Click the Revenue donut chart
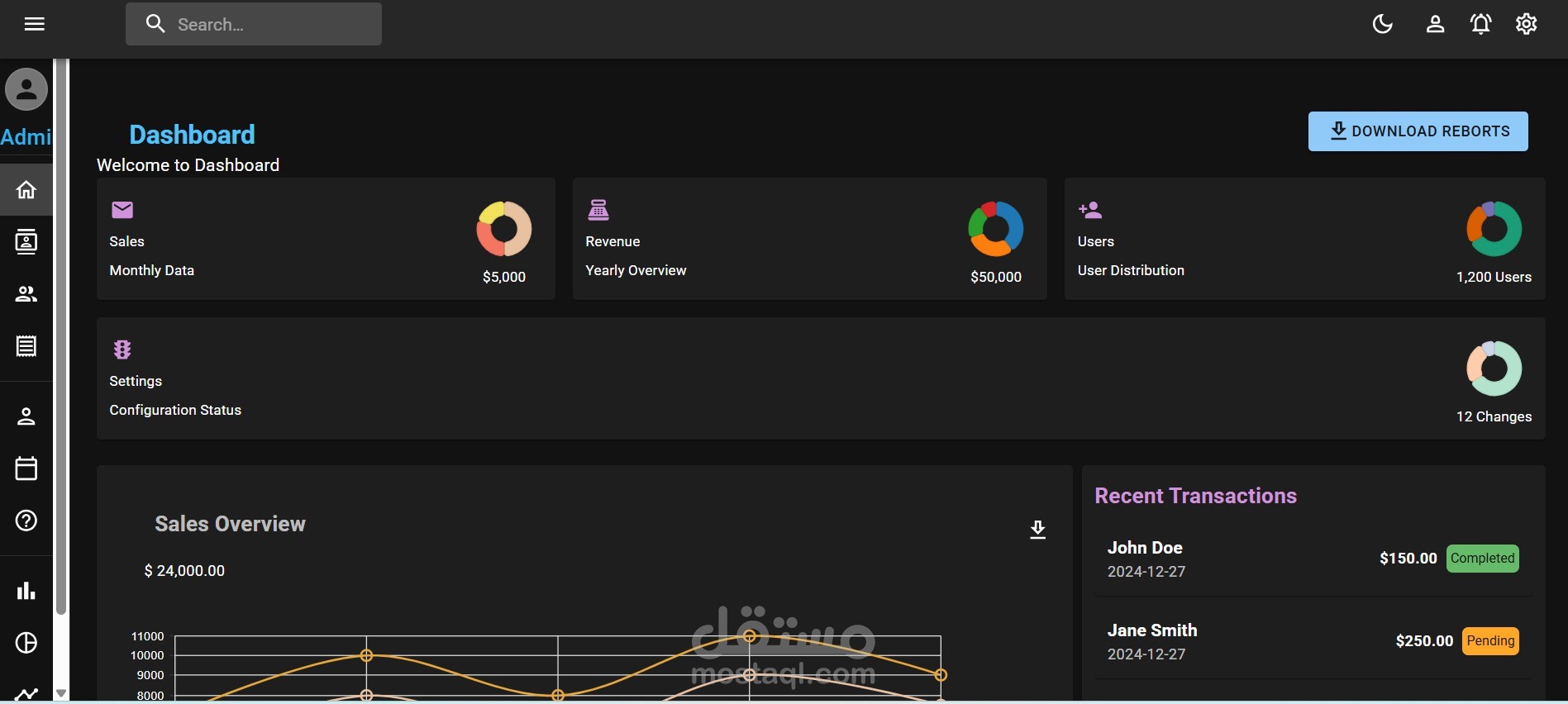Screen dimensions: 1568x704 pos(996,229)
